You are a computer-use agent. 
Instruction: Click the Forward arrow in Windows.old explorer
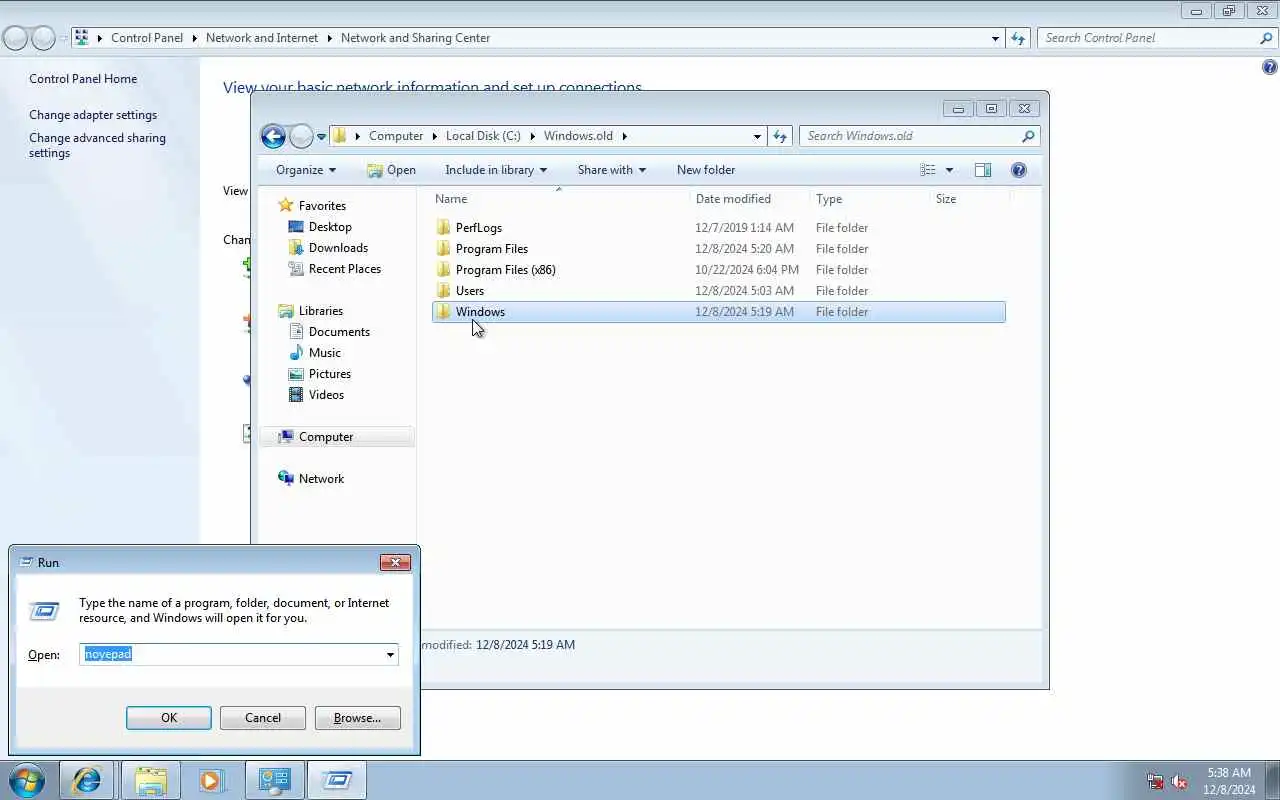tap(301, 136)
